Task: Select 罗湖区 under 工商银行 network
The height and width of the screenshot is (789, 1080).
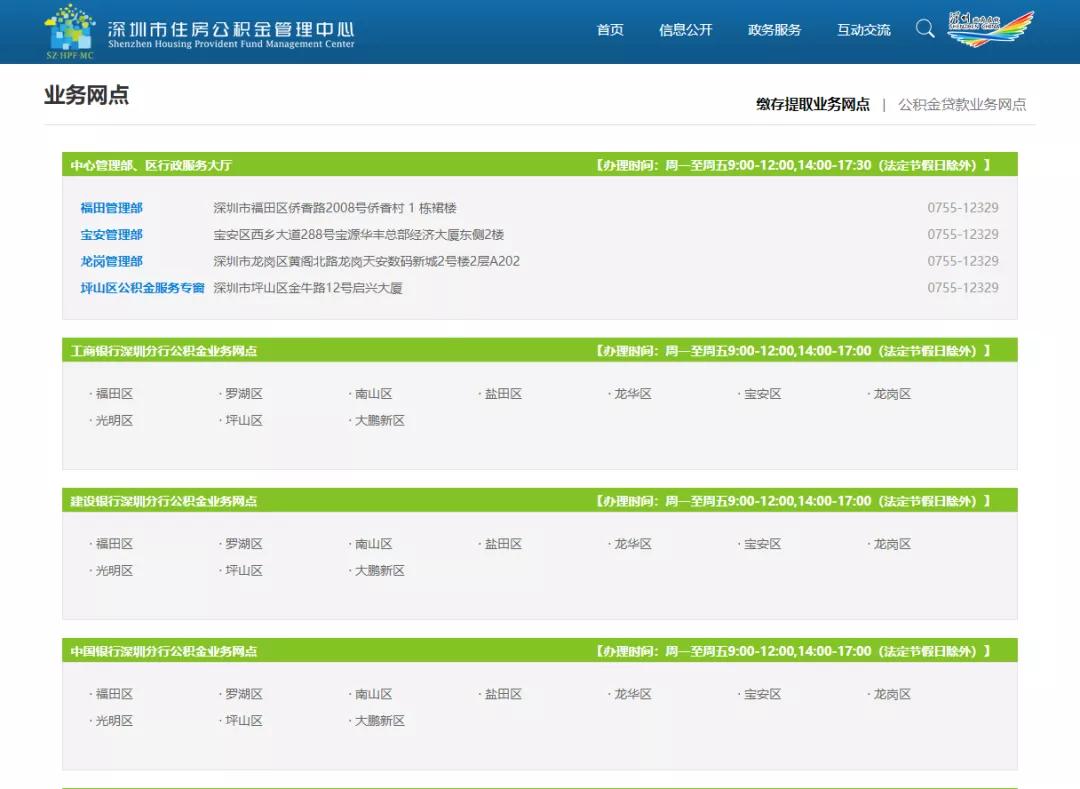Action: pos(243,393)
